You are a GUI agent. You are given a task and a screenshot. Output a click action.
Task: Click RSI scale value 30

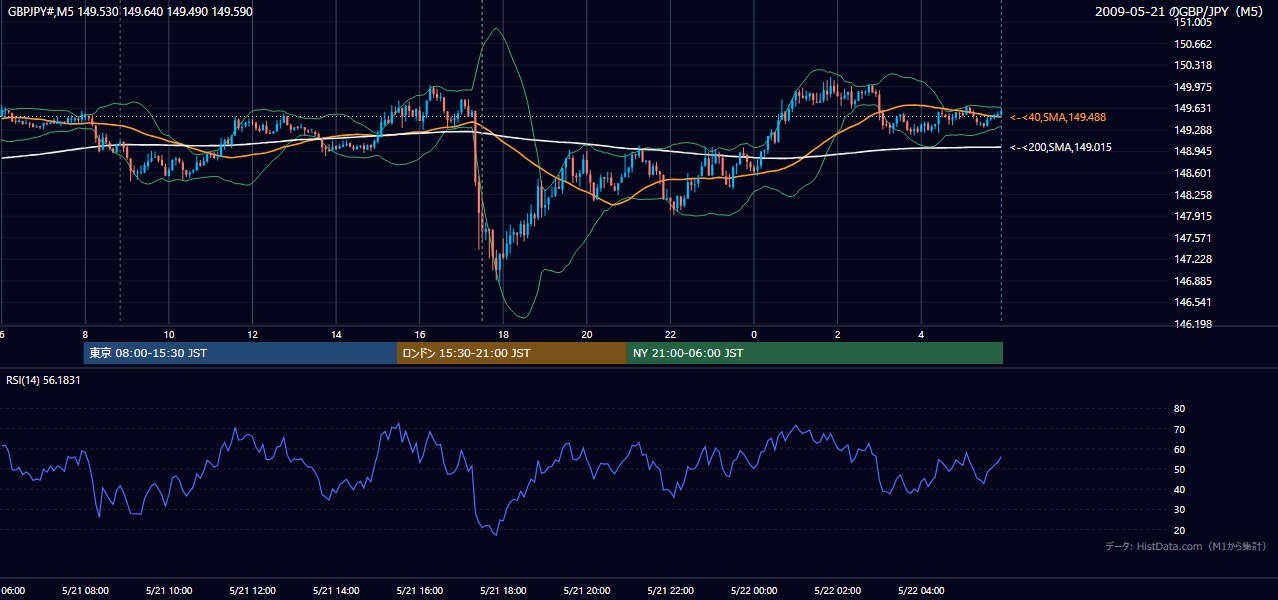pyautogui.click(x=1179, y=509)
